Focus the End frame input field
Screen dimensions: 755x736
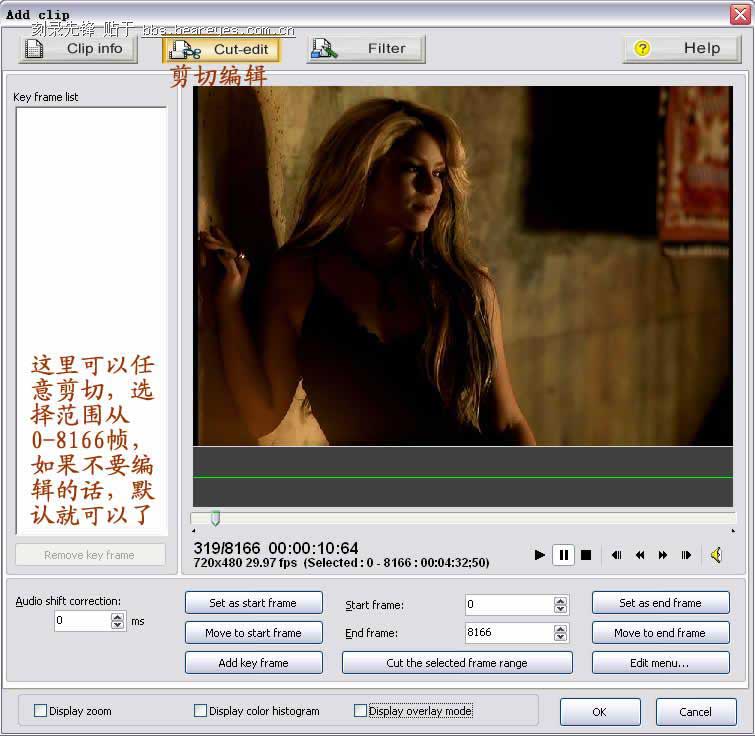pos(509,633)
